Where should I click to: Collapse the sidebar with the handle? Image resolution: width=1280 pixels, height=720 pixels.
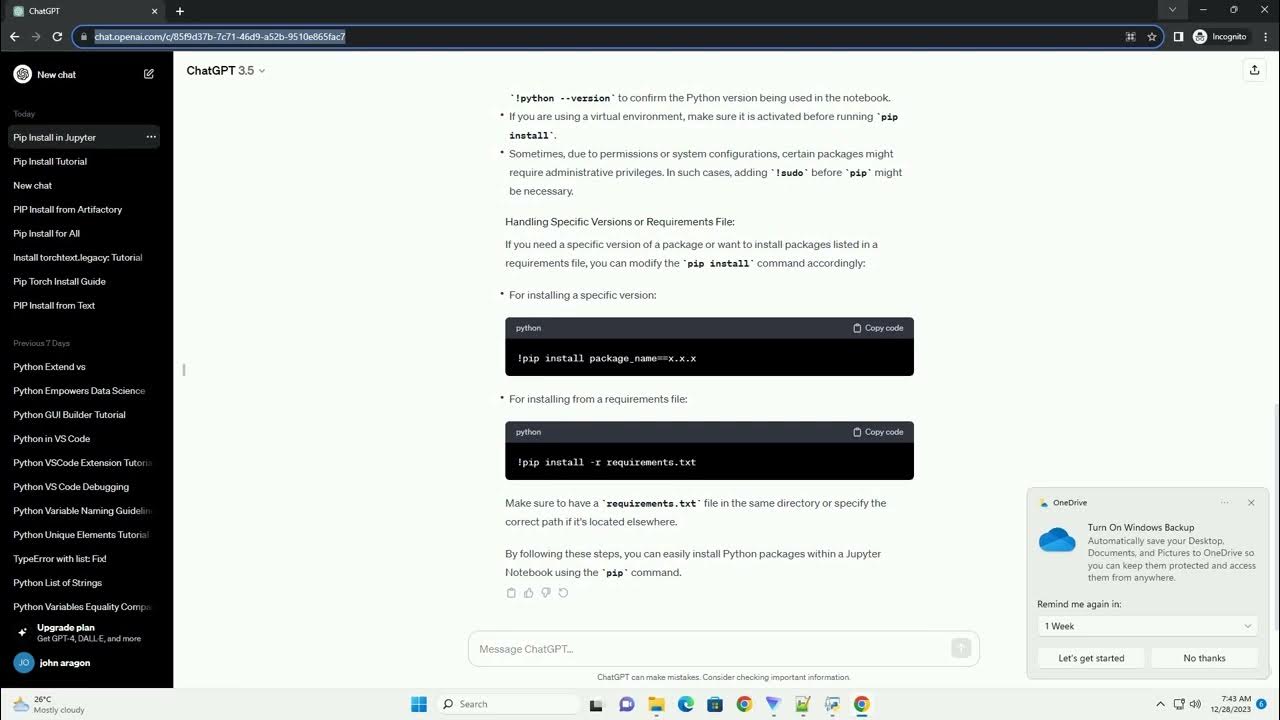[x=183, y=370]
